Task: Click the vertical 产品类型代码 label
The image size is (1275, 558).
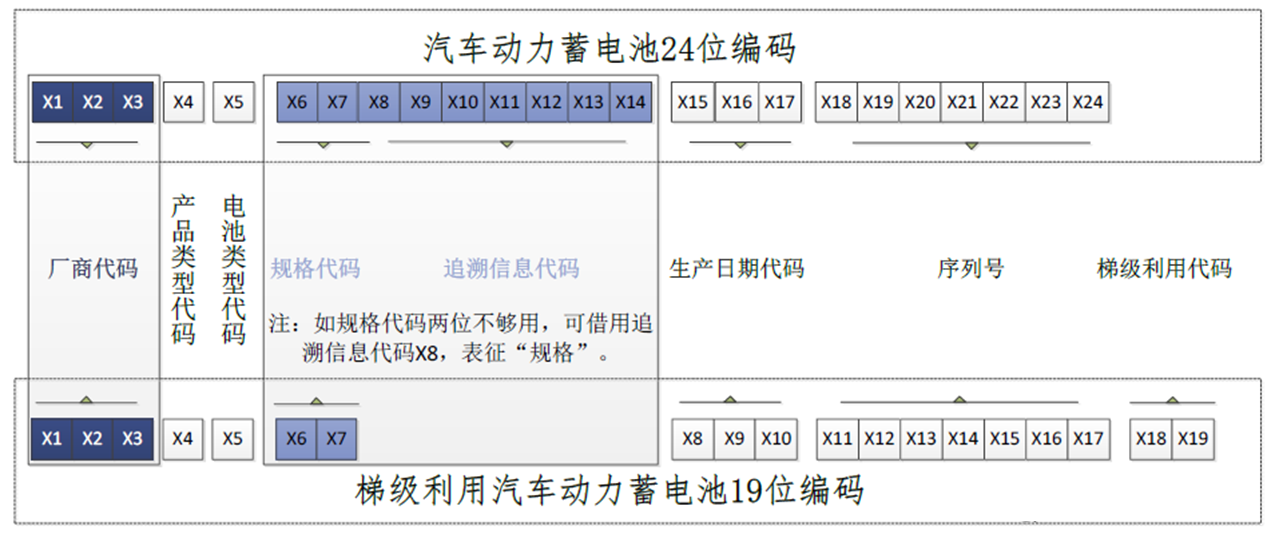Action: 183,269
